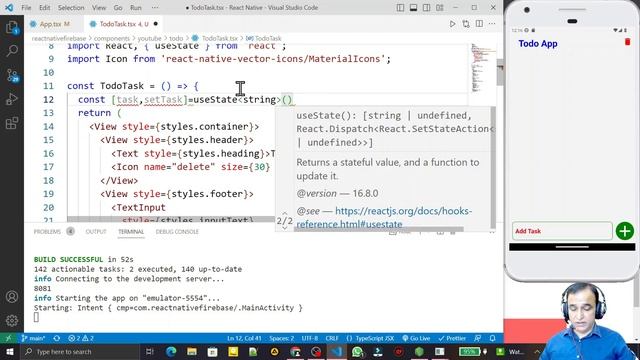640x360 pixels.
Task: Toggle the primary side bar layout
Action: coord(400,8)
